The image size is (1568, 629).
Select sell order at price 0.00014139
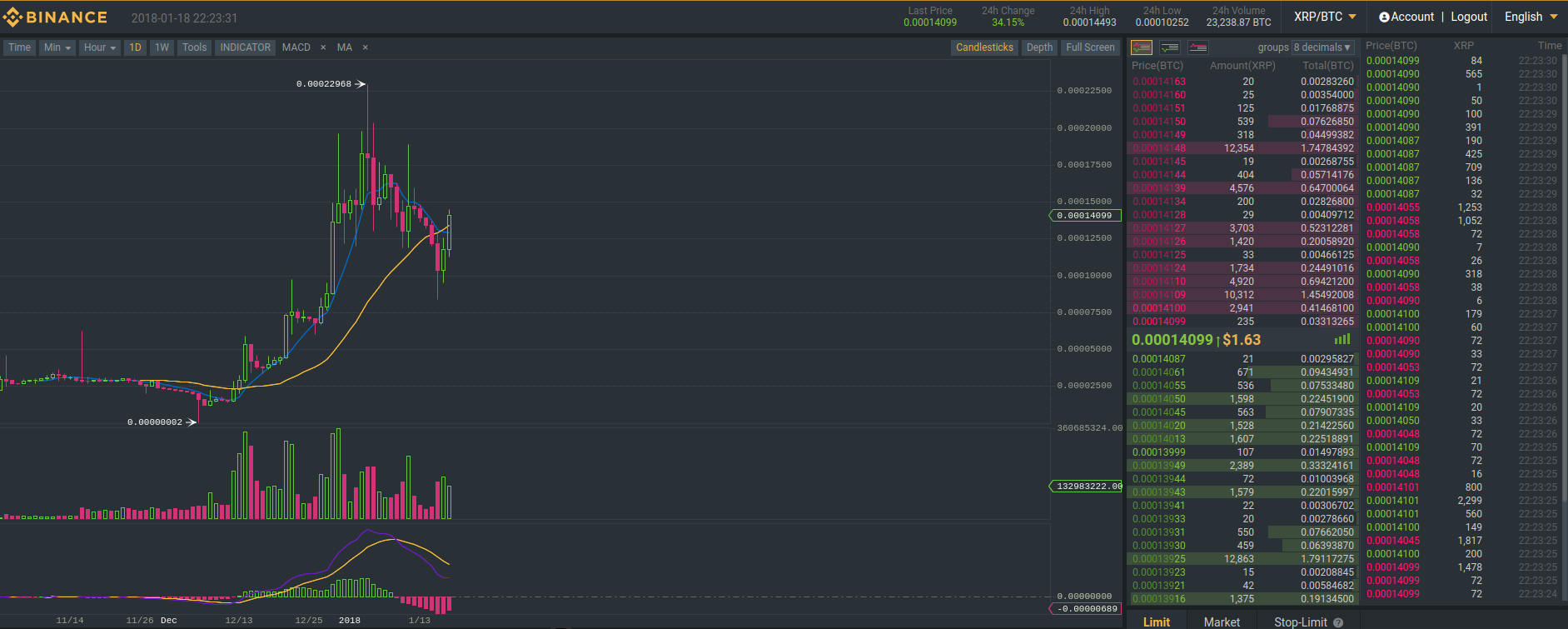1243,188
